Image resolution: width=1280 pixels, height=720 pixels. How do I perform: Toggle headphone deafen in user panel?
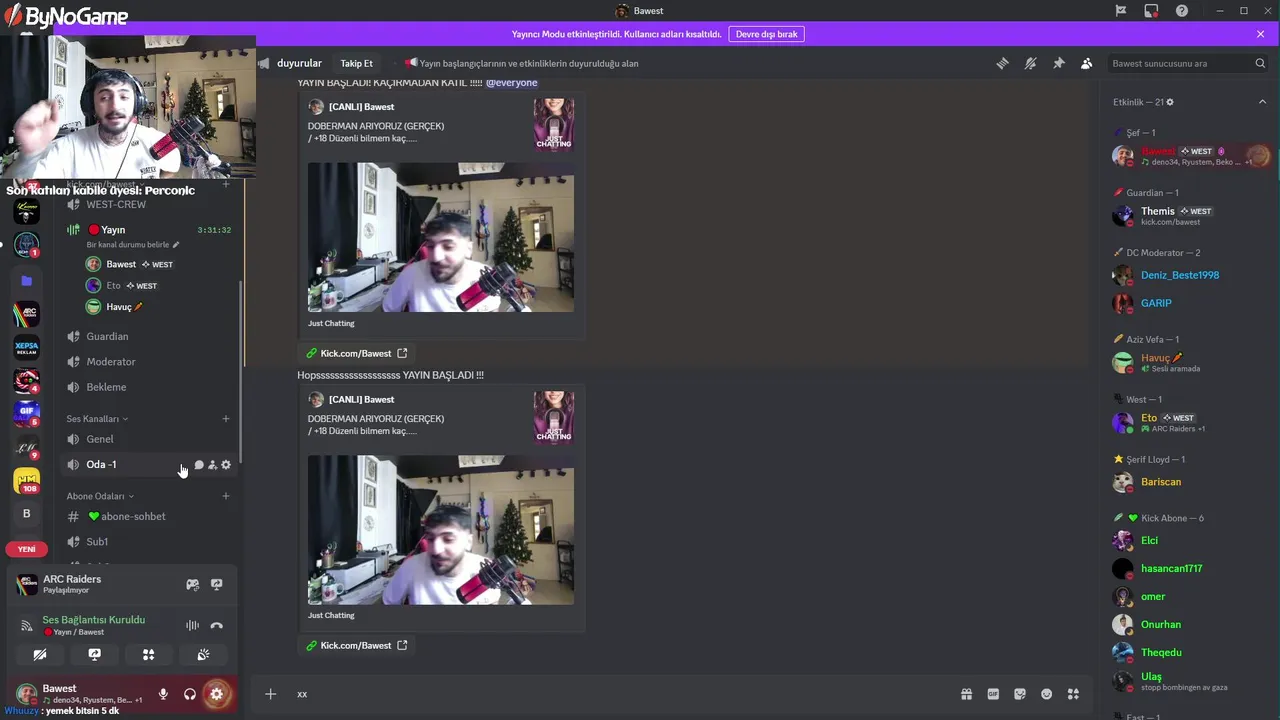[190, 694]
